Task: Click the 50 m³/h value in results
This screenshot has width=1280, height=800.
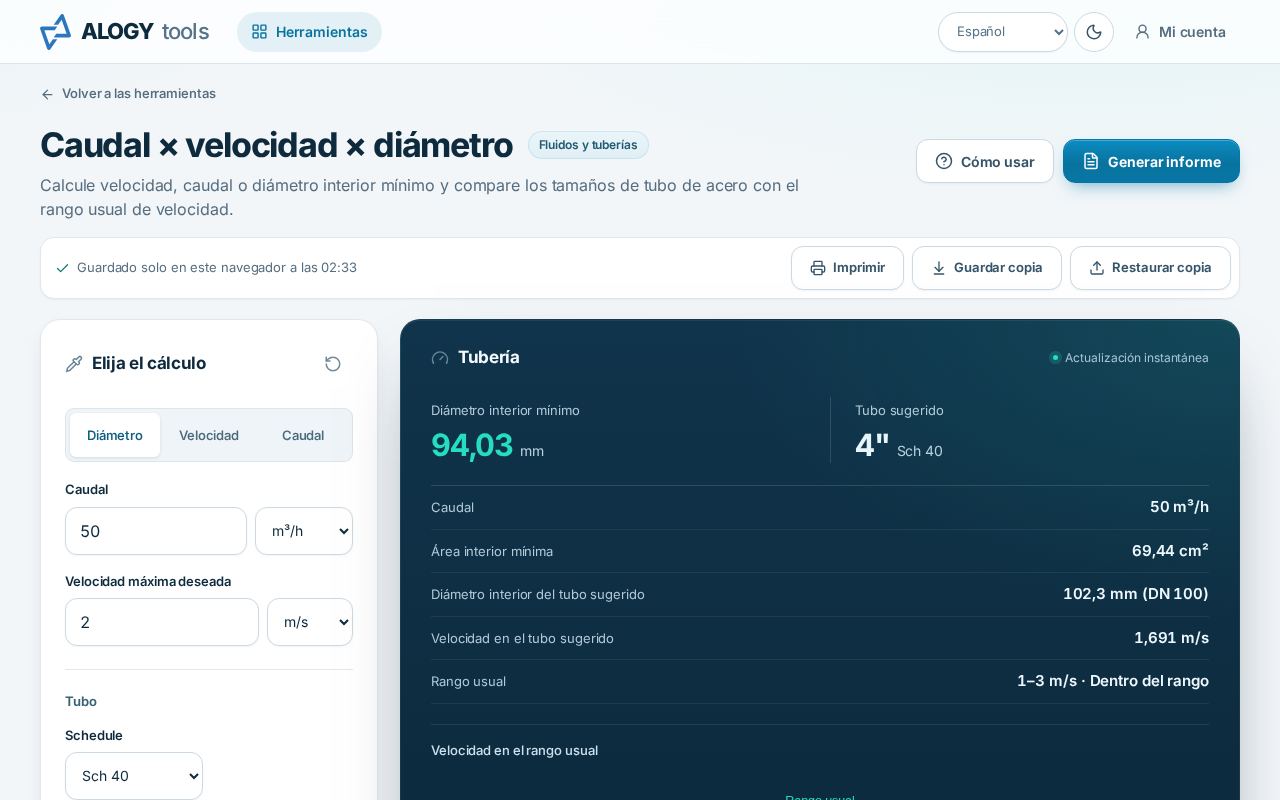Action: pyautogui.click(x=1179, y=507)
